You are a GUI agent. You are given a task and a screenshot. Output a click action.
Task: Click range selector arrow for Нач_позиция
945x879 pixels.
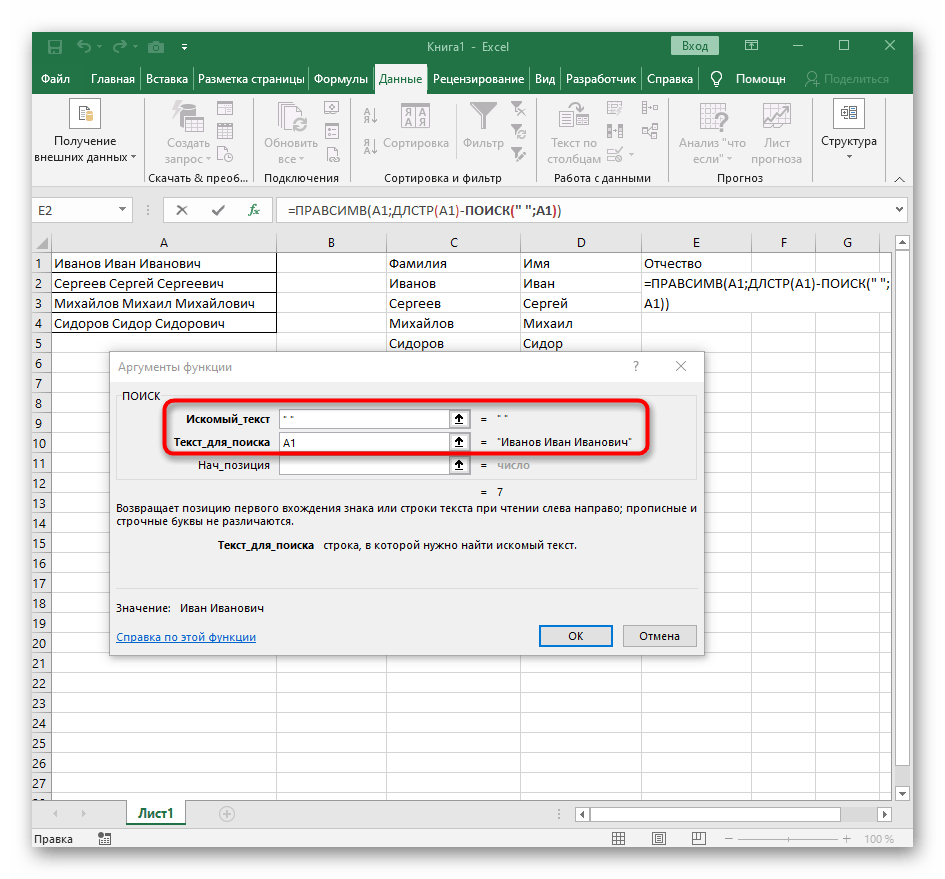pos(458,465)
